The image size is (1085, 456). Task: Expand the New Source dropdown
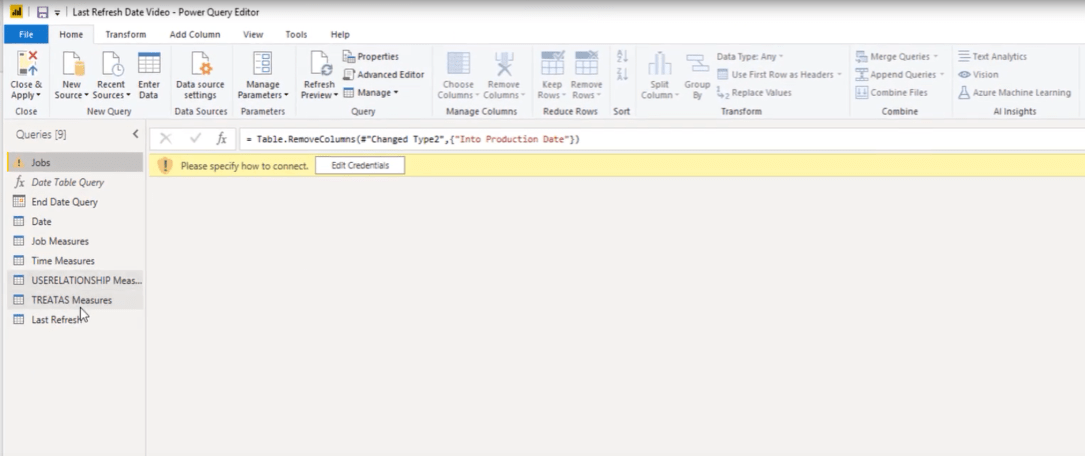click(86, 95)
